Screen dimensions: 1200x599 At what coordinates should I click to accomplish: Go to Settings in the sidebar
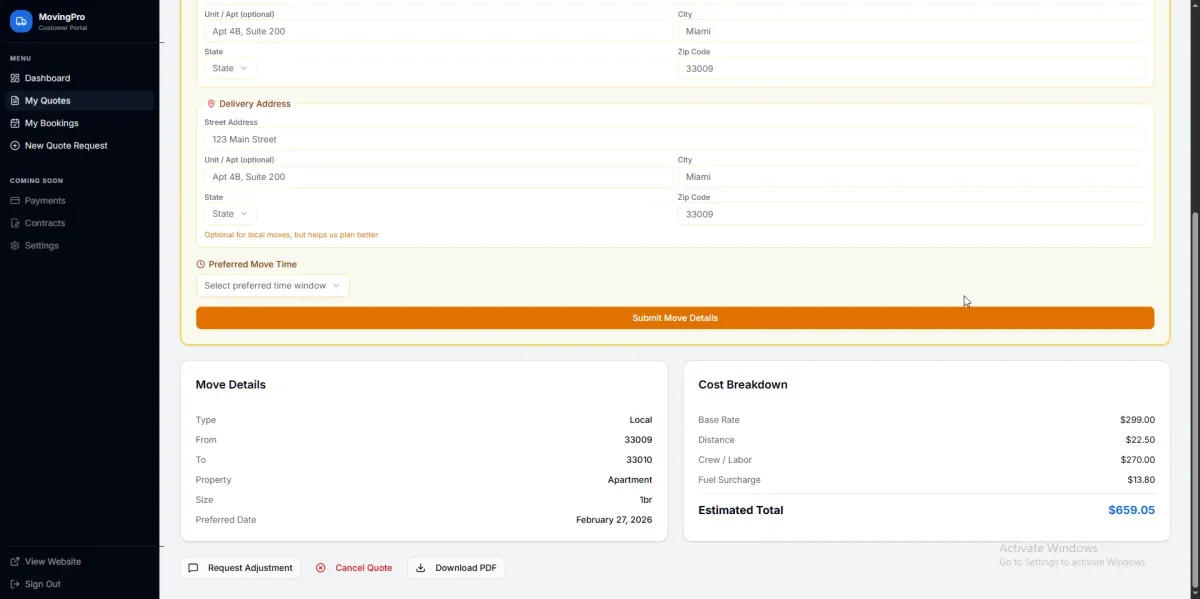point(42,246)
